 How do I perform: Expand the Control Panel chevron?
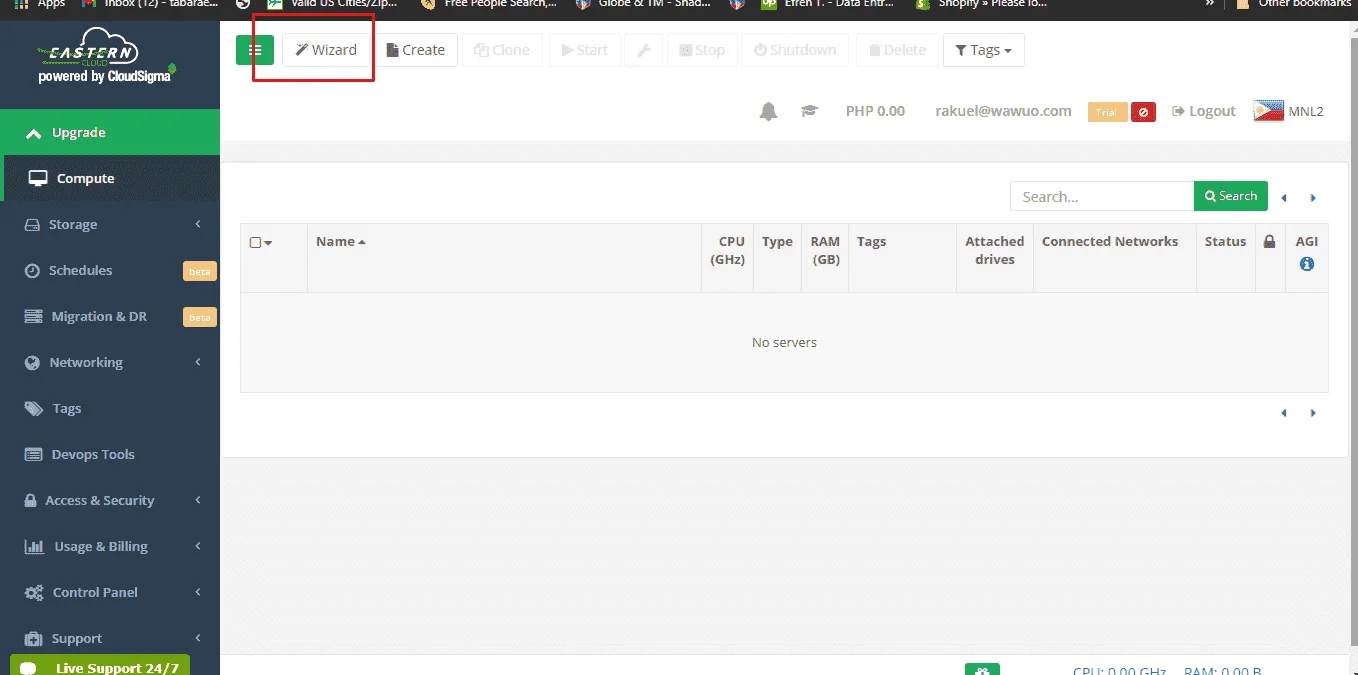198,592
